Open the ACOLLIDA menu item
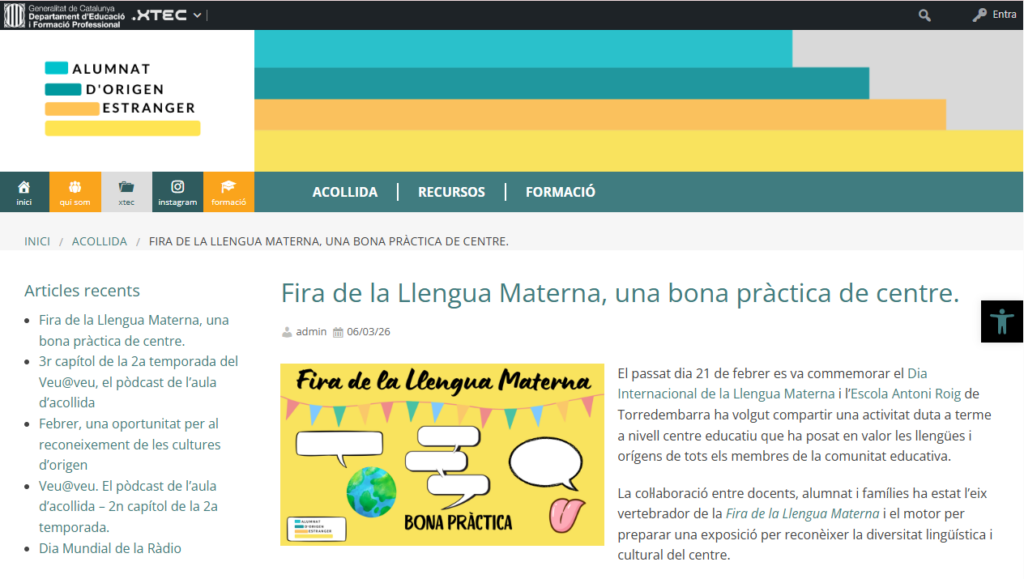Image resolution: width=1024 pixels, height=579 pixels. click(x=345, y=192)
